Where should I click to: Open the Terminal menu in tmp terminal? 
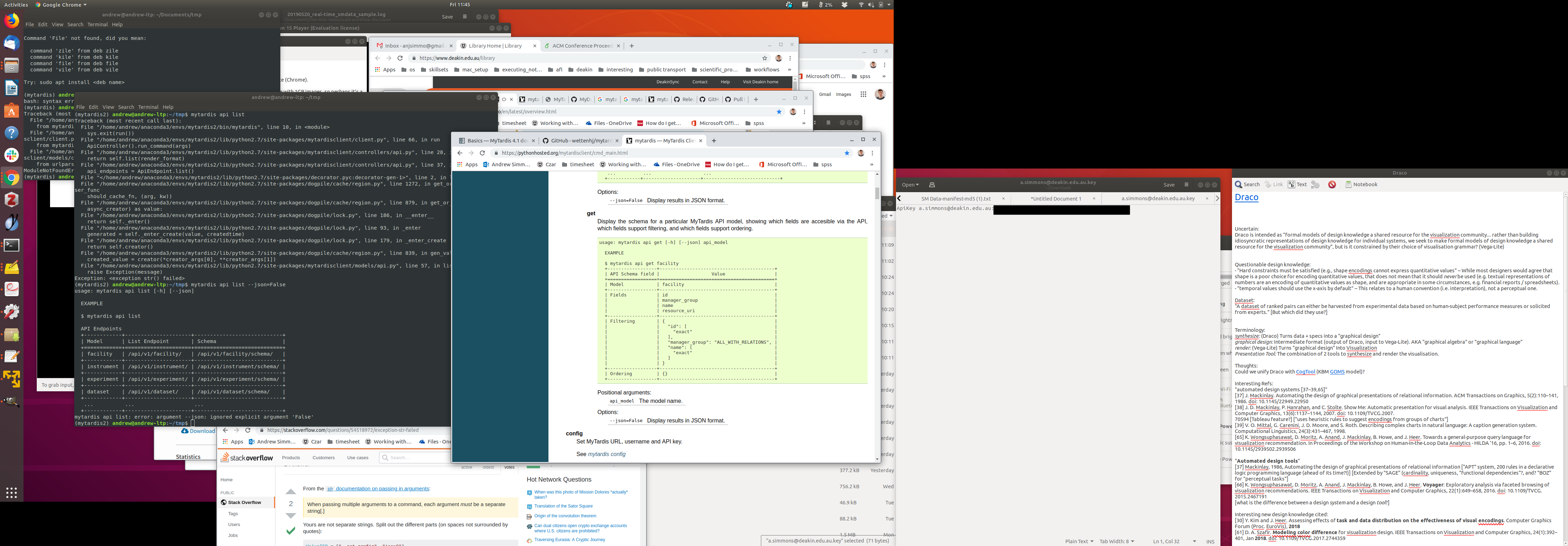pyautogui.click(x=148, y=107)
